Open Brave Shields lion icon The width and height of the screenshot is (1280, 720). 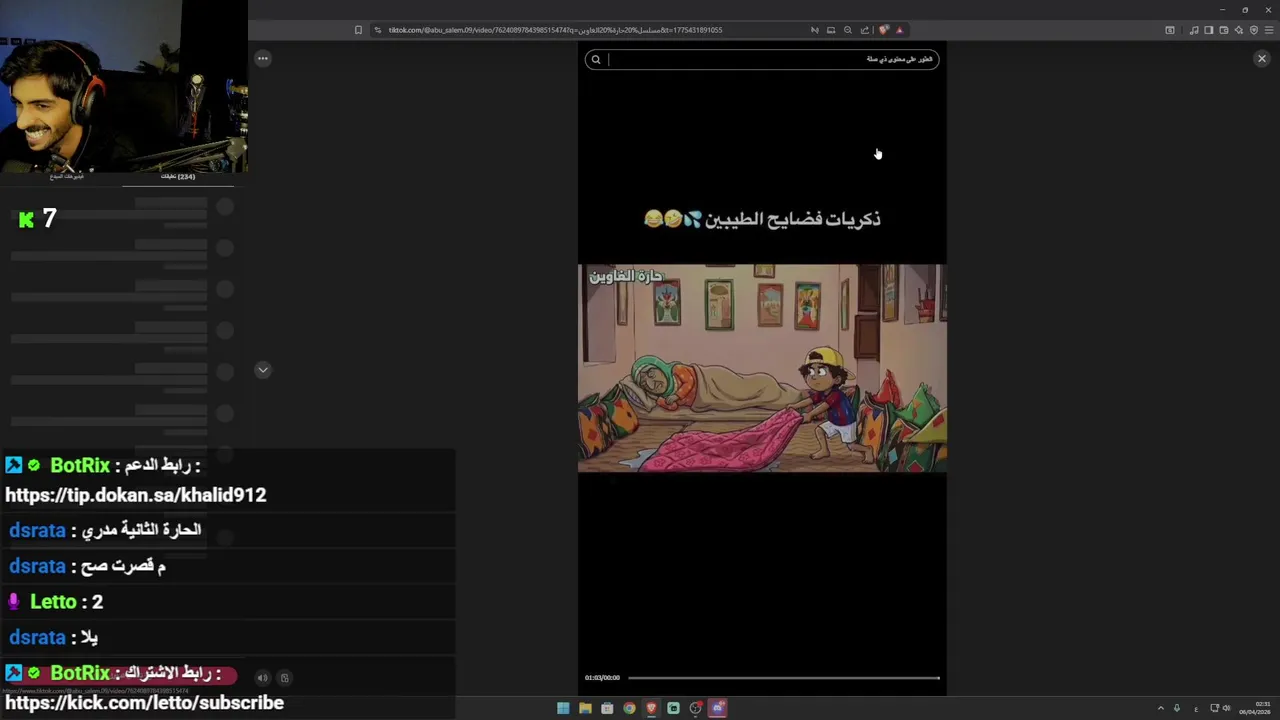click(883, 30)
